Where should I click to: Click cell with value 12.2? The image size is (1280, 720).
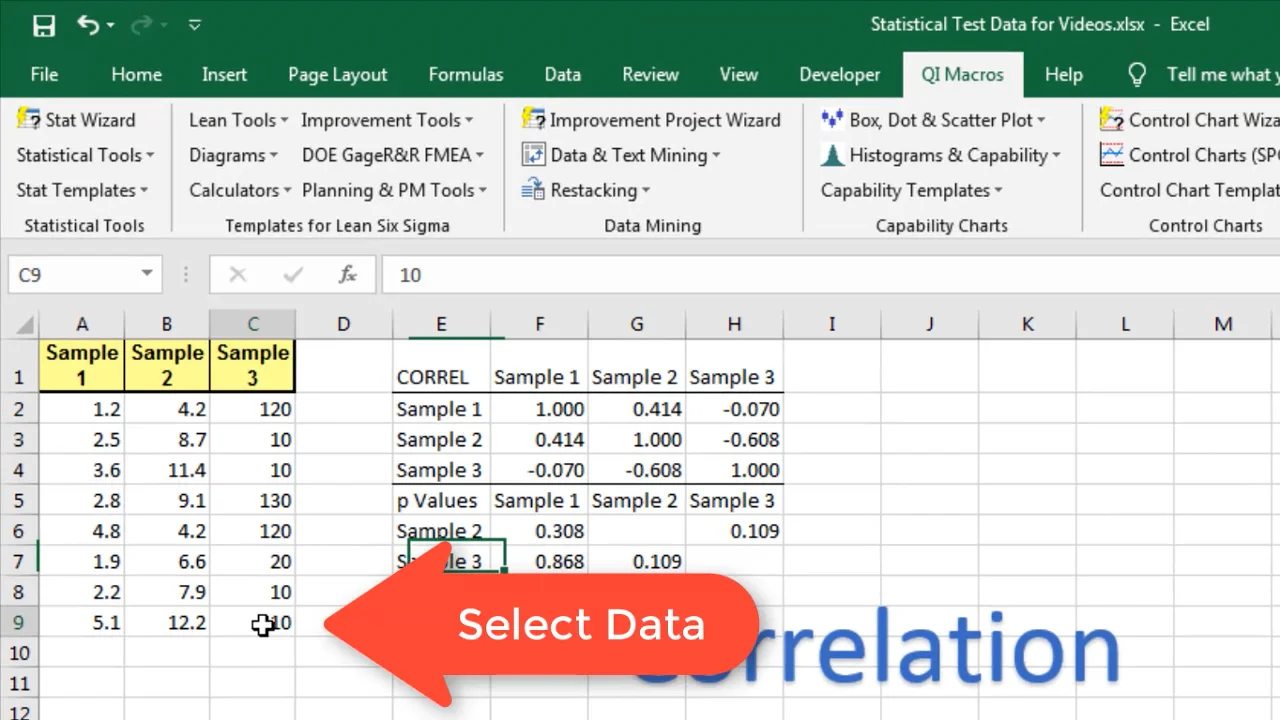(x=167, y=623)
